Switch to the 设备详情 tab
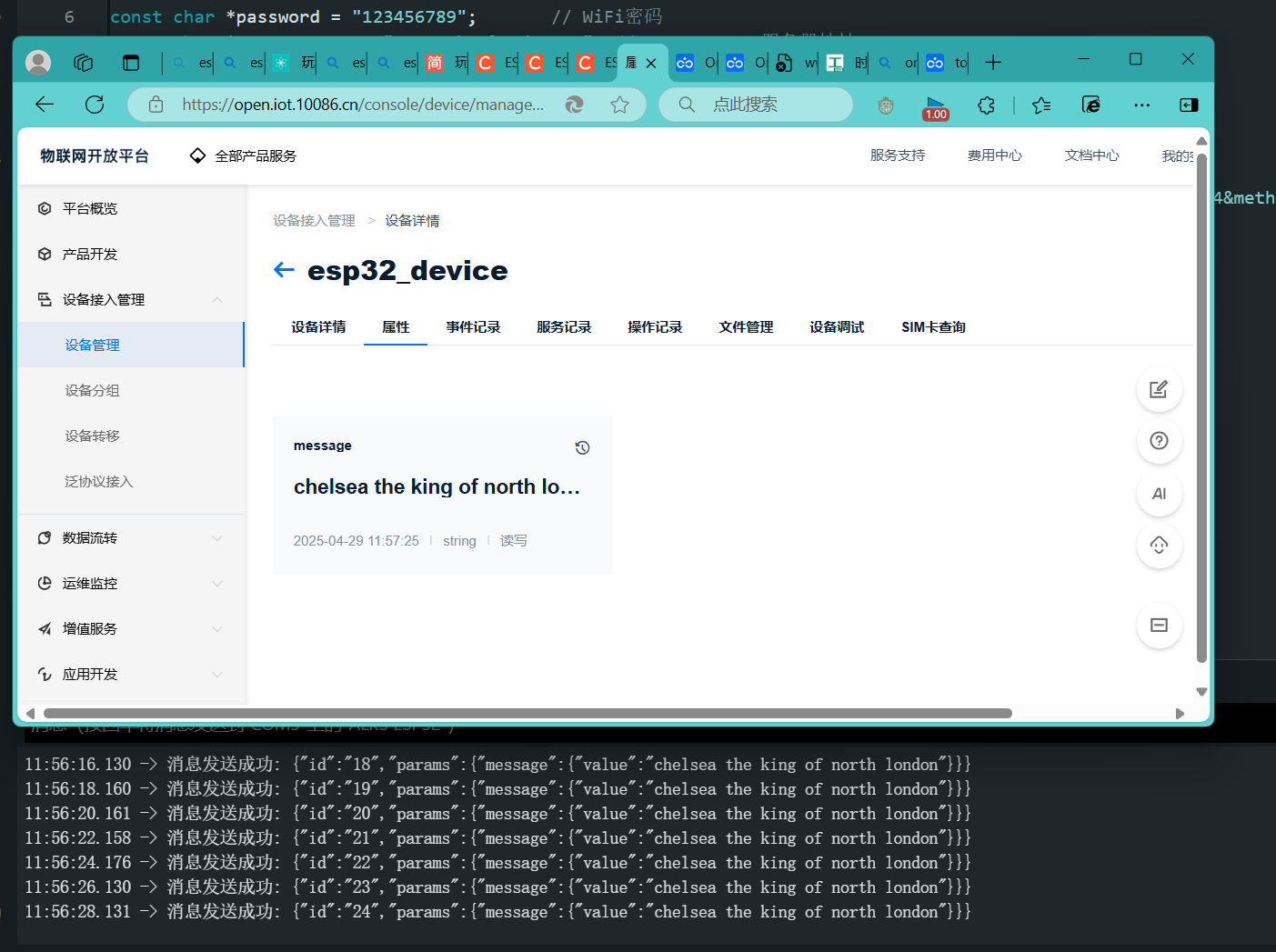Screen dimensions: 1276x952 tap(318, 326)
